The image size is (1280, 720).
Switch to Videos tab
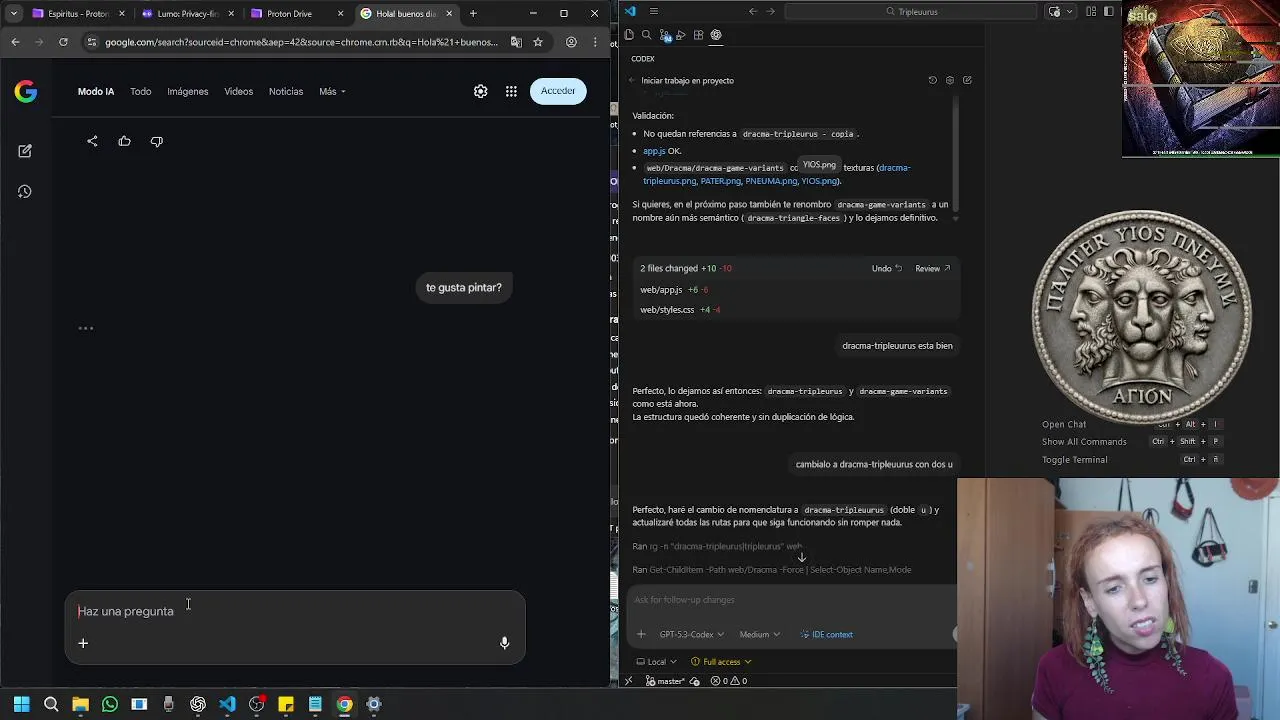(x=238, y=91)
